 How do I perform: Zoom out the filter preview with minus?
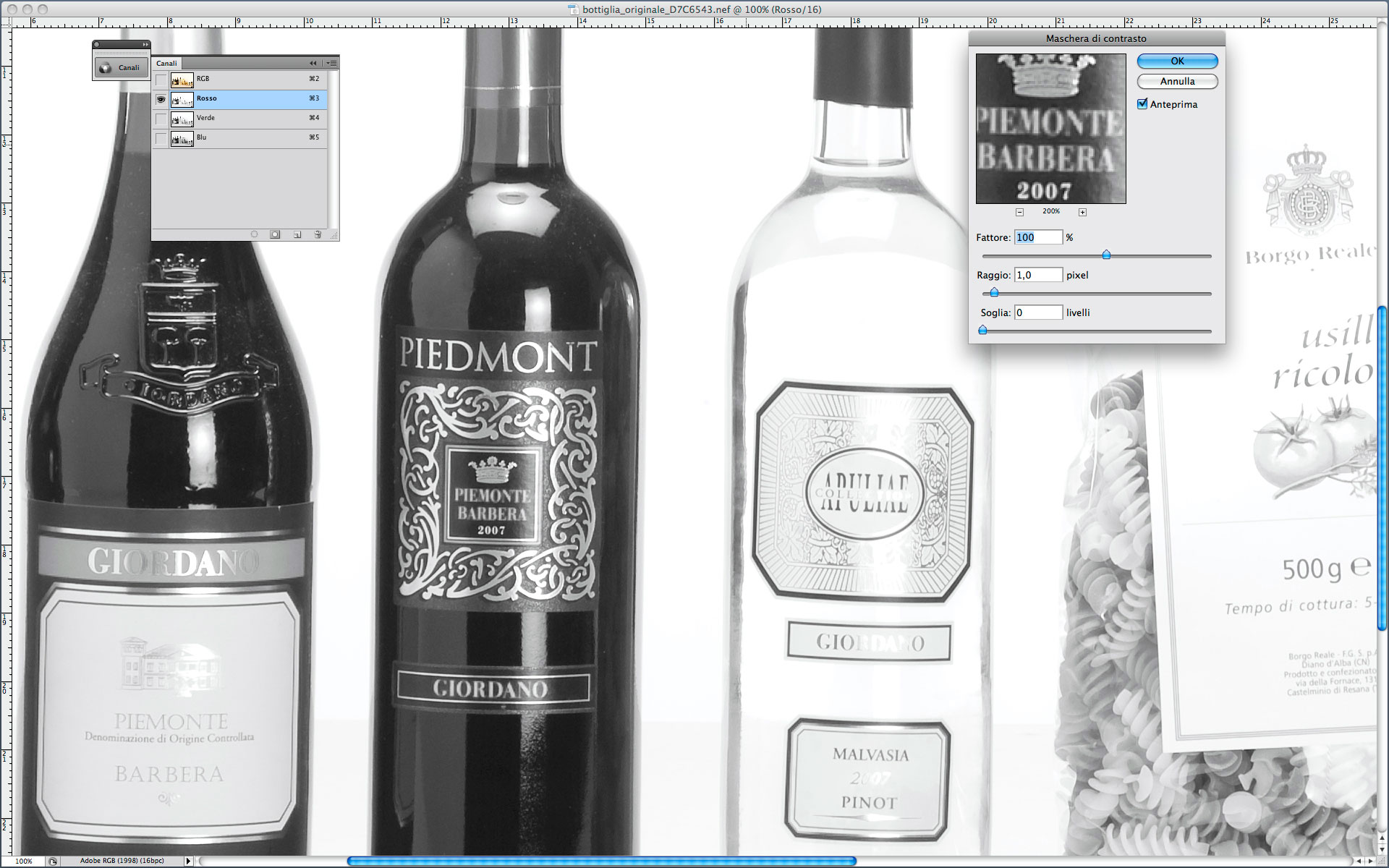1019,212
